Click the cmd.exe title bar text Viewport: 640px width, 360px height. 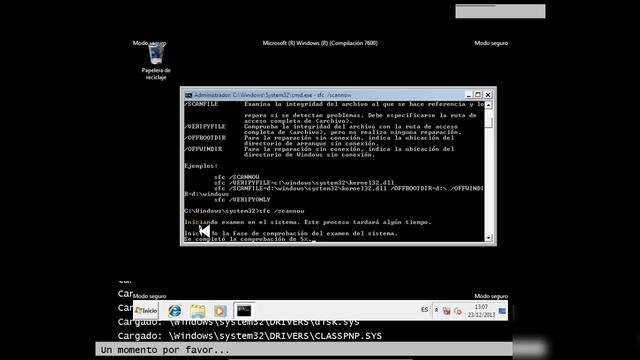pos(273,95)
